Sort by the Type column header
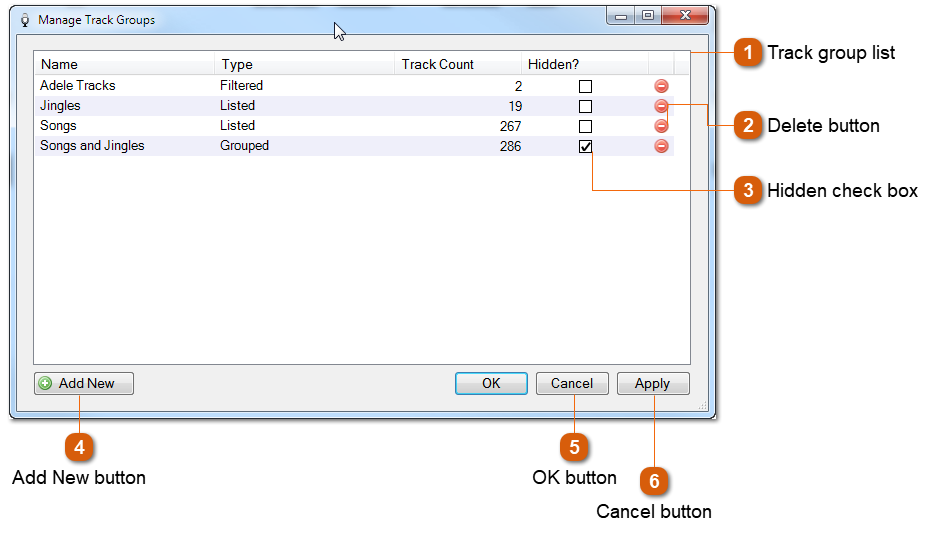Image resolution: width=934 pixels, height=538 pixels. 304,64
